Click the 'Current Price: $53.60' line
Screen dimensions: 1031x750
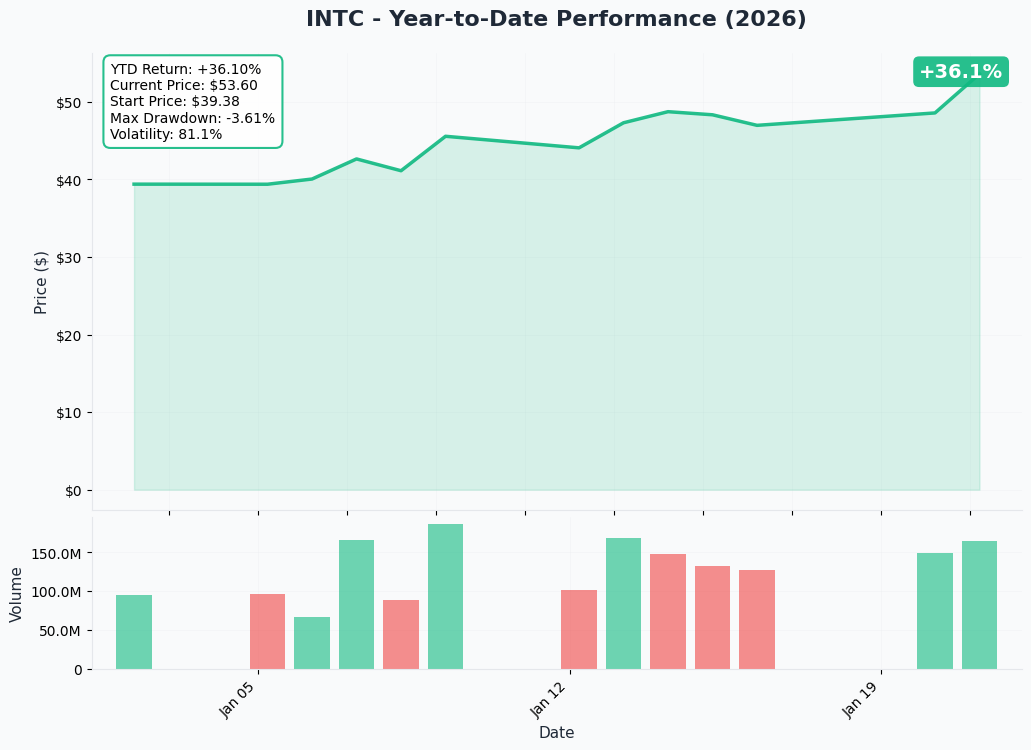[183, 85]
